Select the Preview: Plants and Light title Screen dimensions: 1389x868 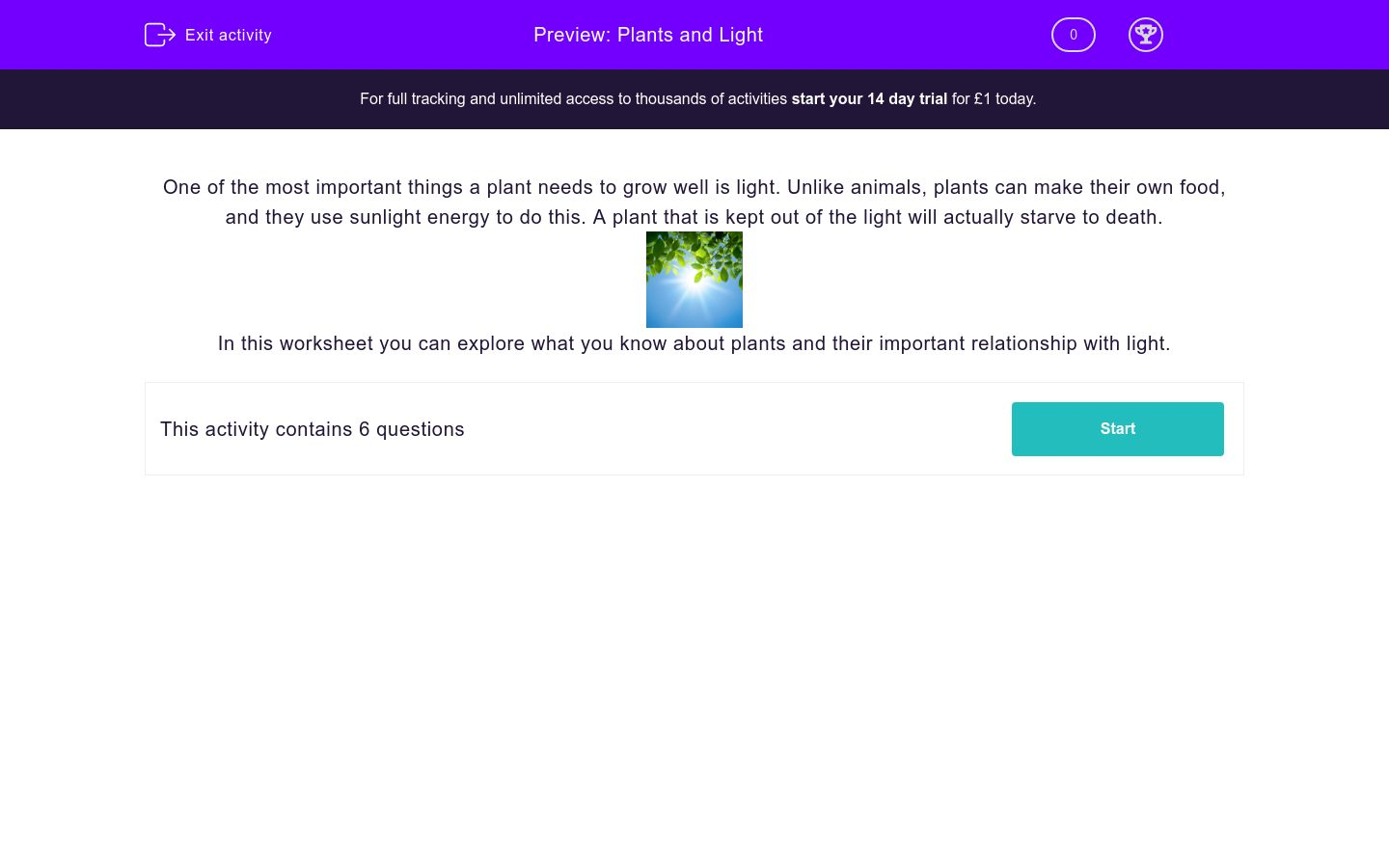point(648,35)
